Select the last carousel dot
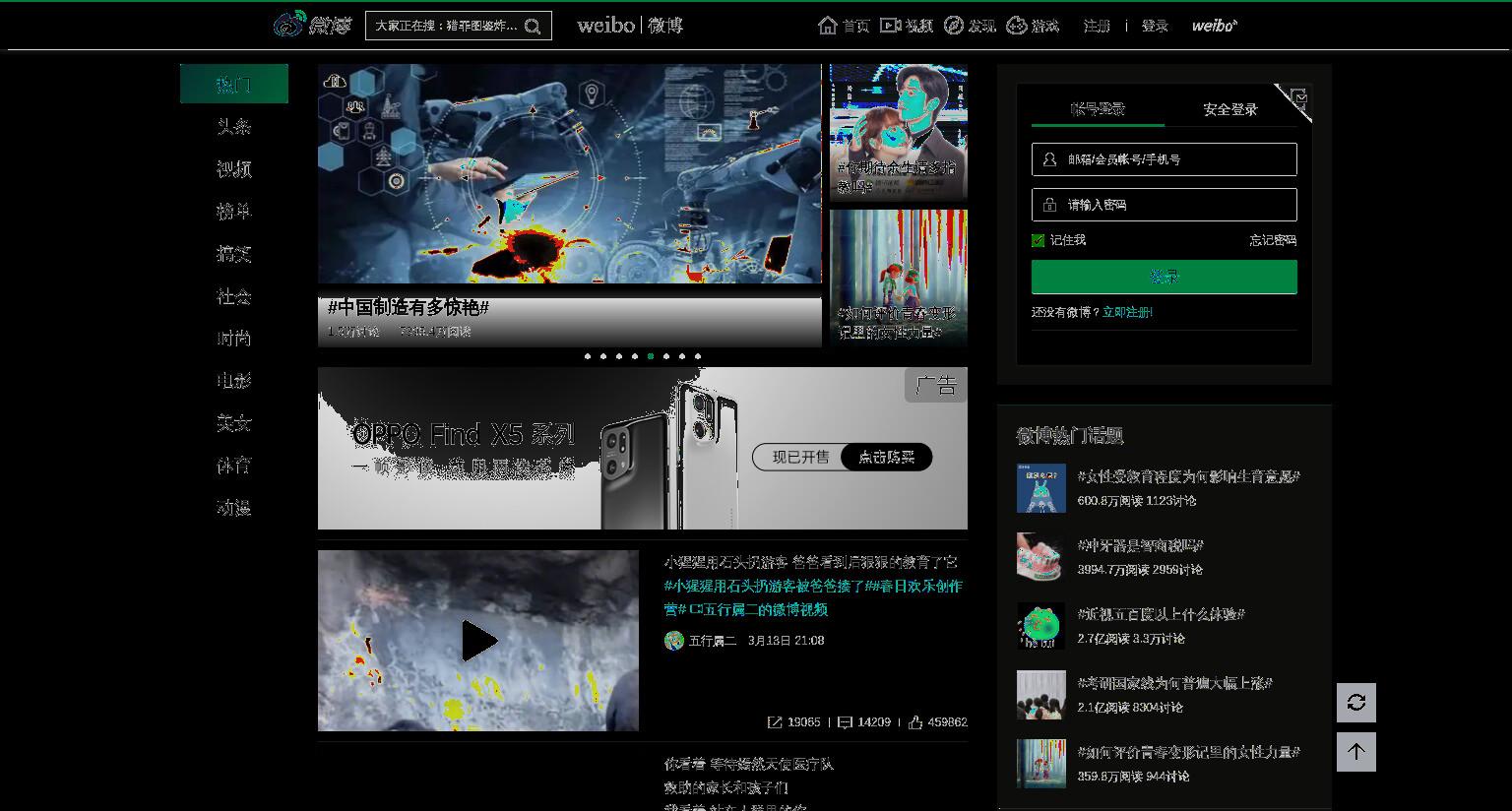The height and width of the screenshot is (811, 1512). [x=698, y=356]
